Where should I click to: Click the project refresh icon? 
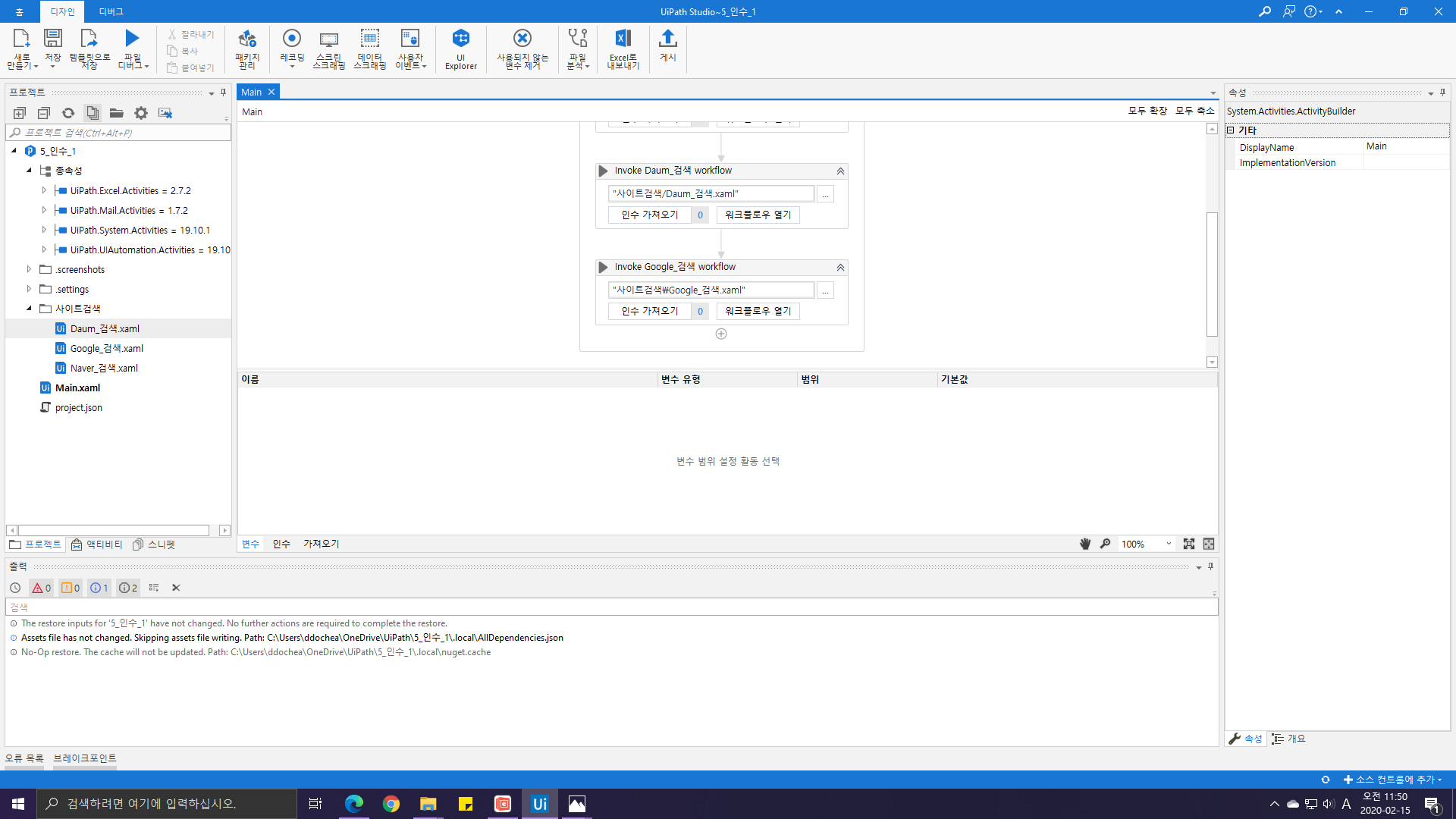pos(68,113)
